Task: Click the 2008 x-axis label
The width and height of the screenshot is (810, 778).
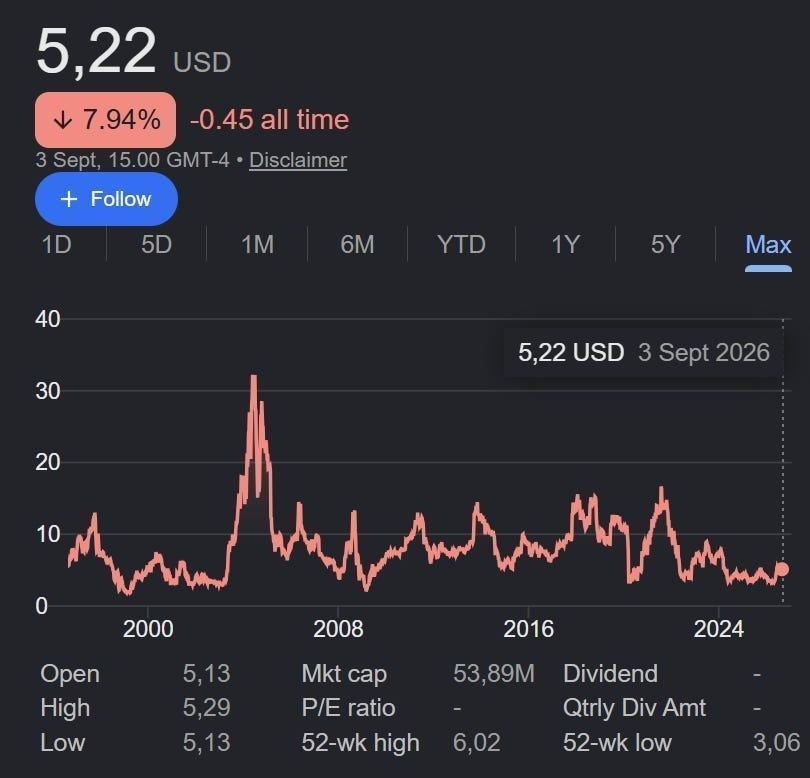Action: point(338,629)
